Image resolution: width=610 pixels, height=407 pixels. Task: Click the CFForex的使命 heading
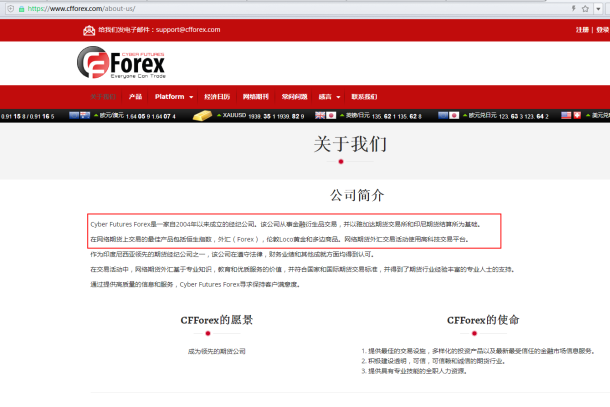click(483, 320)
